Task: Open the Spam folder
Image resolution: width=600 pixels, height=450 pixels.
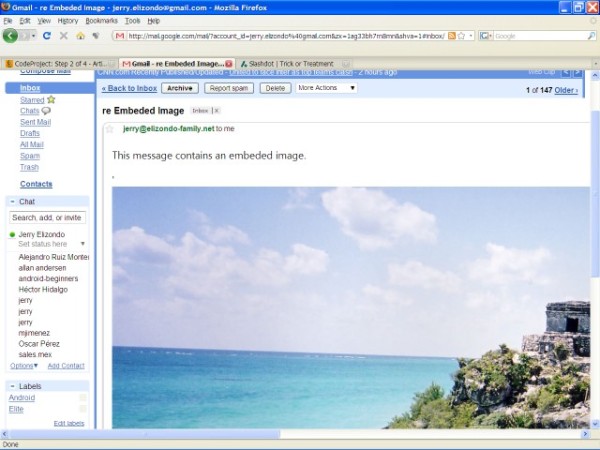Action: pos(30,156)
